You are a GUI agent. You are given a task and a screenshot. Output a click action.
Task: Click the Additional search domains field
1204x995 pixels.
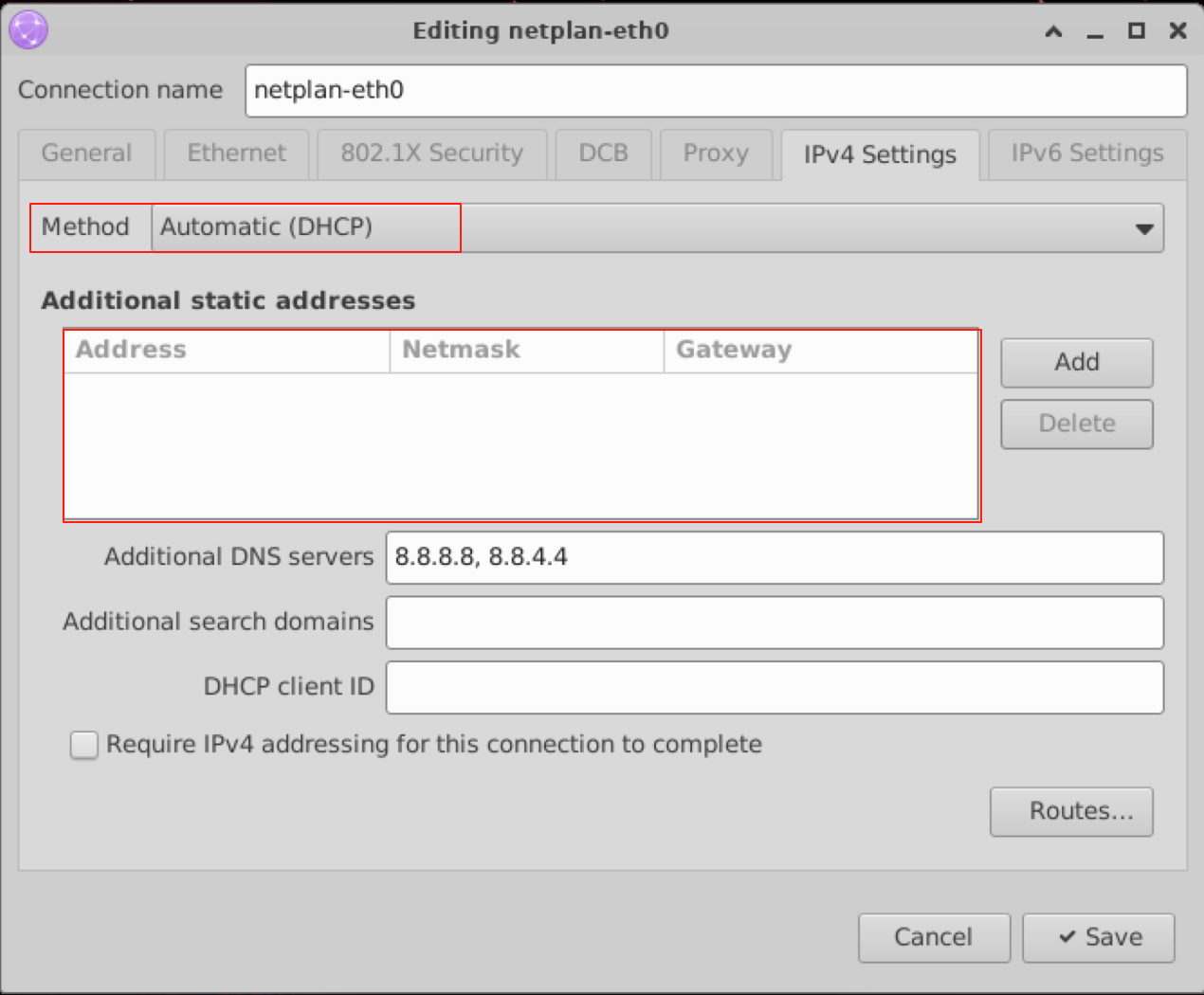(775, 623)
